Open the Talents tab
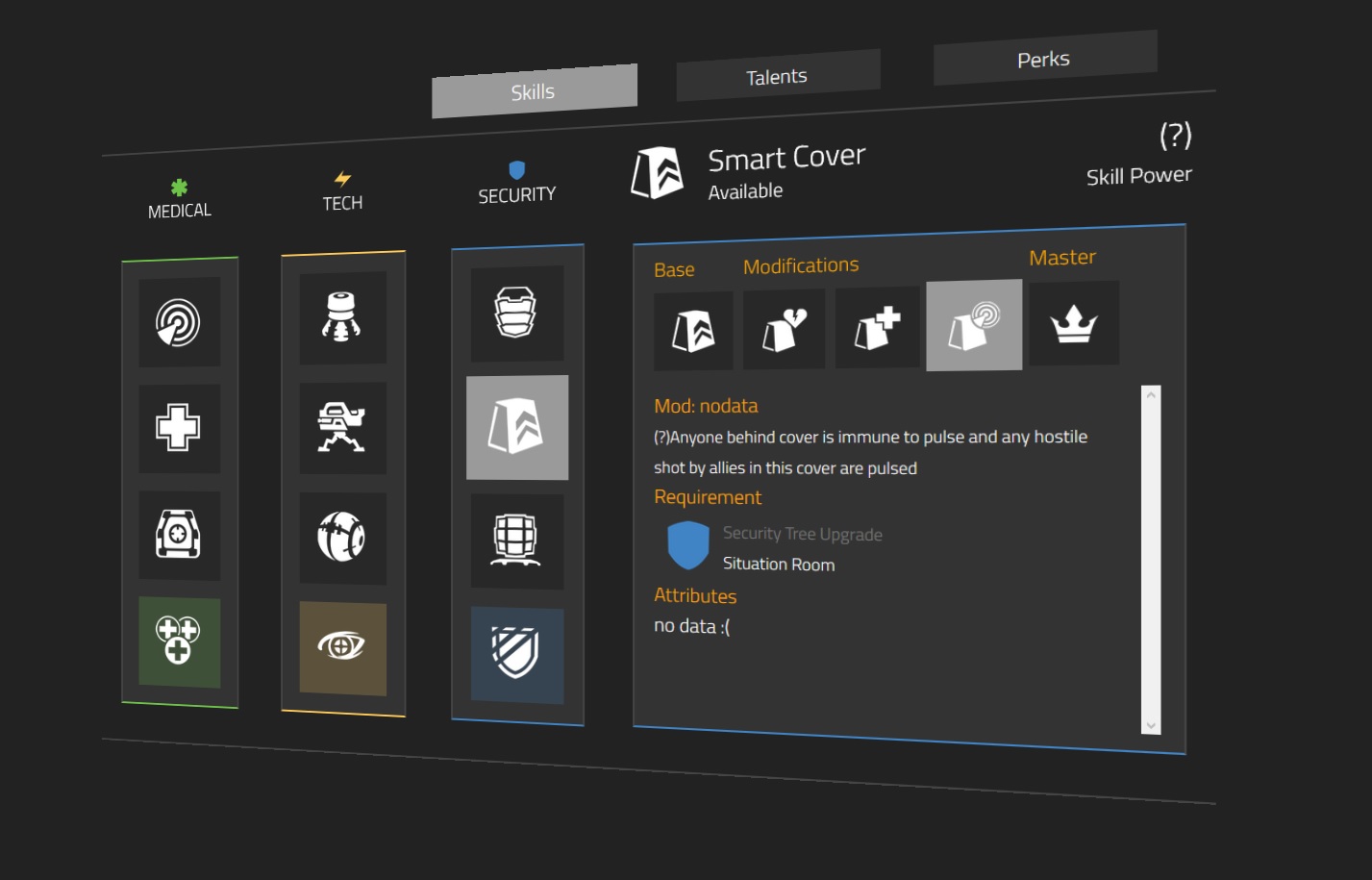1372x880 pixels. pyautogui.click(x=777, y=76)
